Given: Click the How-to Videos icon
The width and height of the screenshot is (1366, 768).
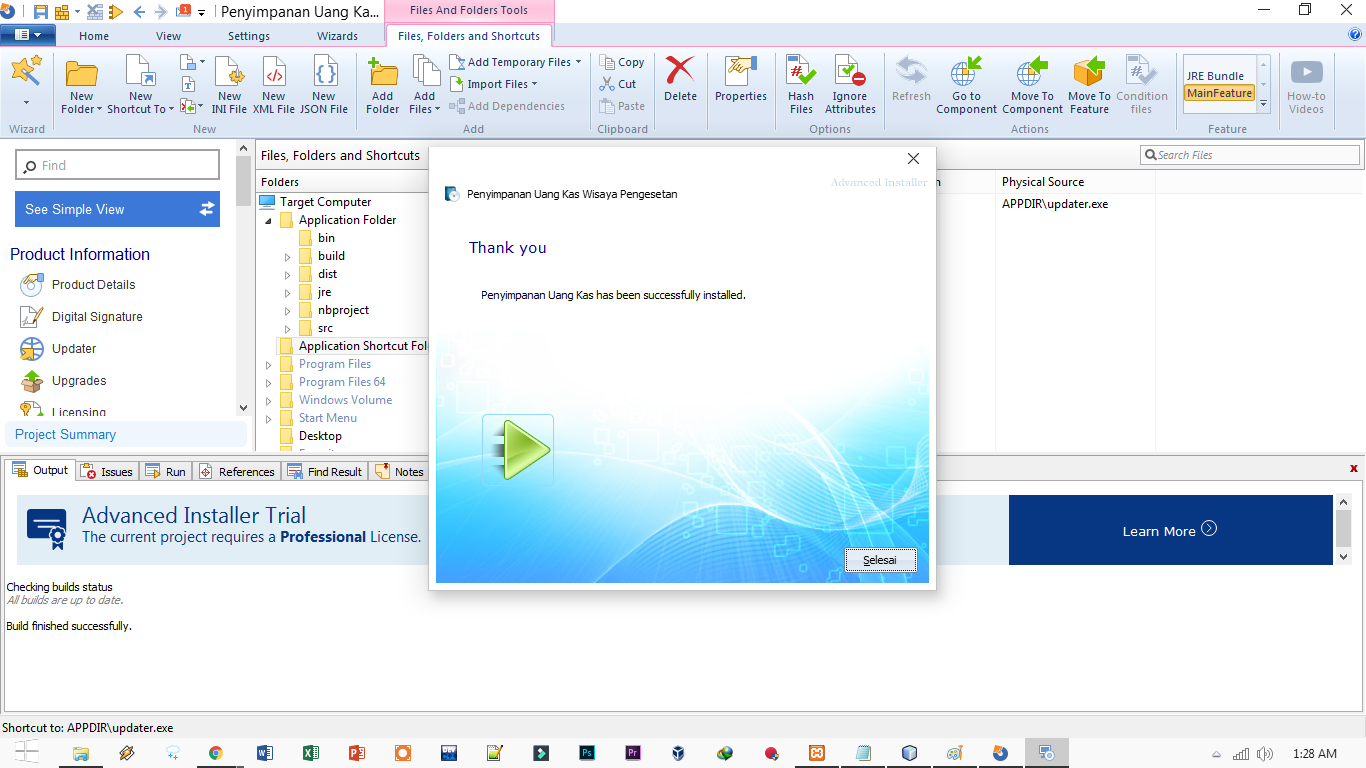Looking at the screenshot, I should 1306,72.
